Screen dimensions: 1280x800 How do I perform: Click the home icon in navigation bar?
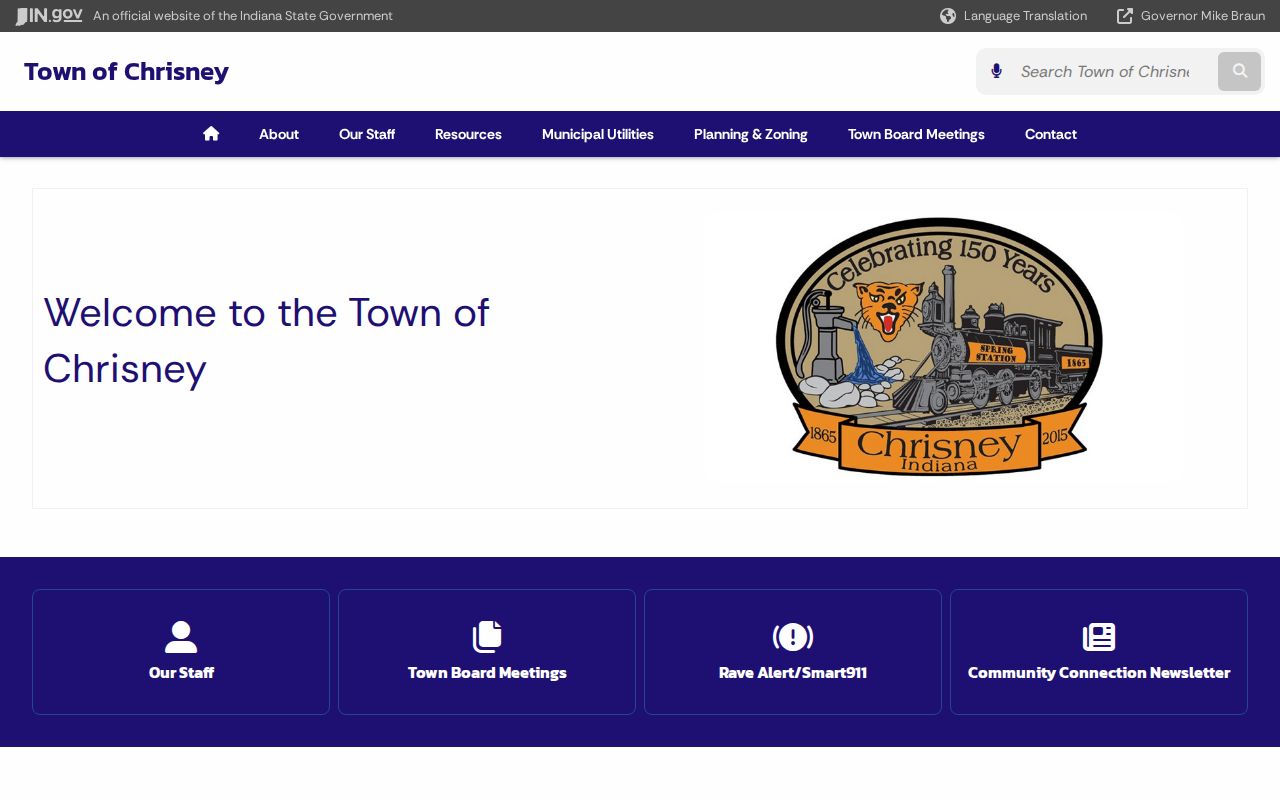pos(211,134)
